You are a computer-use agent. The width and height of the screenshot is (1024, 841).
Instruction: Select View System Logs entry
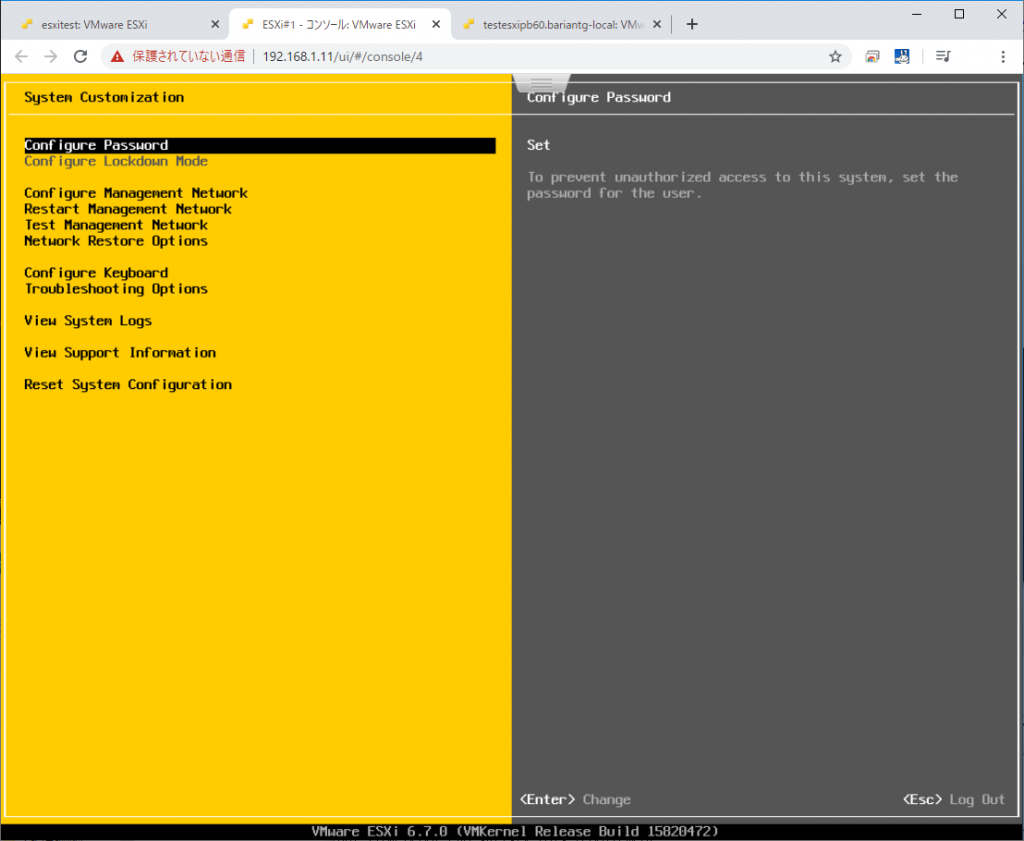pyautogui.click(x=88, y=321)
